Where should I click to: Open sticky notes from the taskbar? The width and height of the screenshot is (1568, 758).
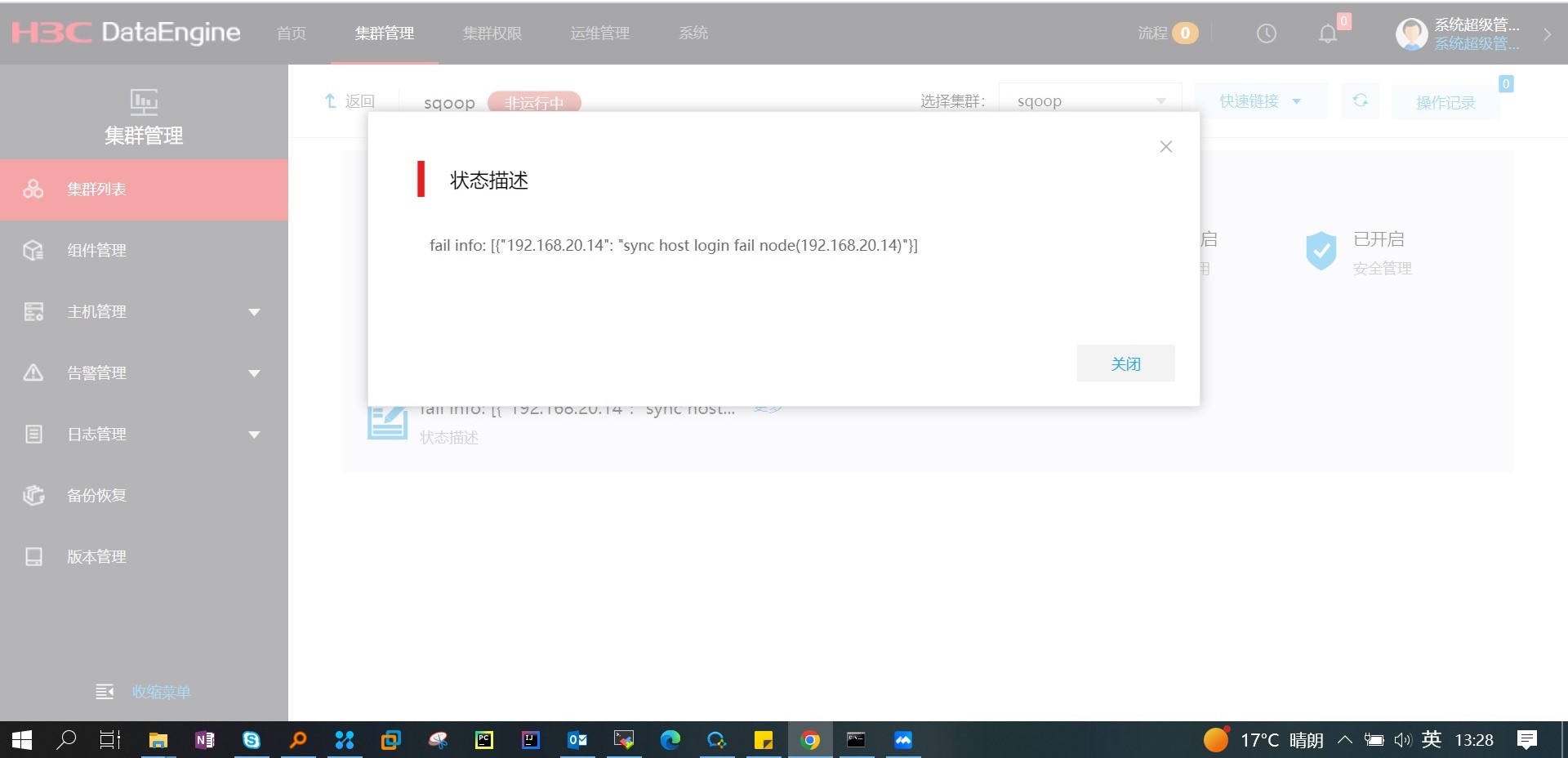[764, 740]
